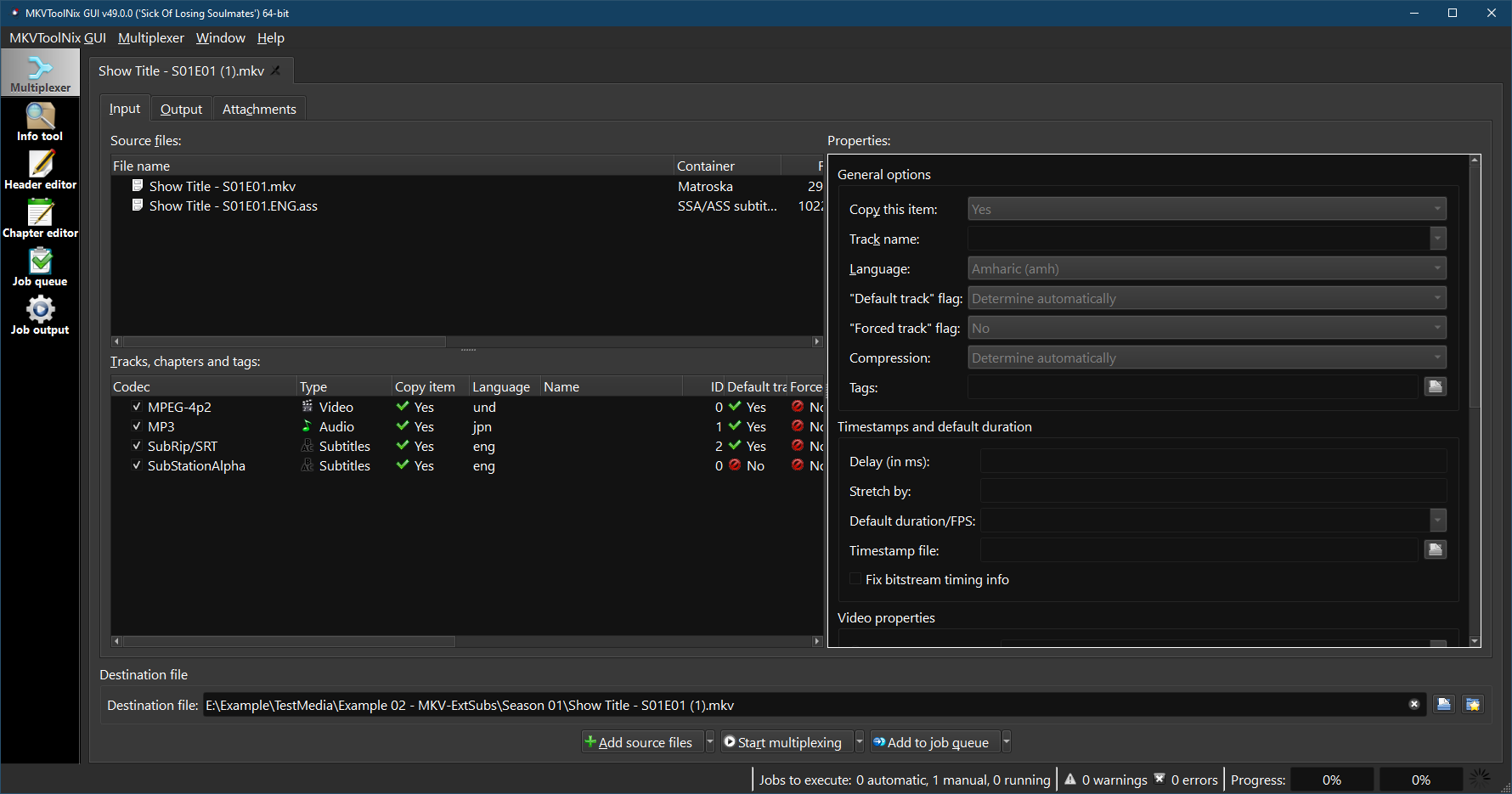Uncheck the MP3 audio track
Screen dimensions: 1512x794
pos(136,426)
